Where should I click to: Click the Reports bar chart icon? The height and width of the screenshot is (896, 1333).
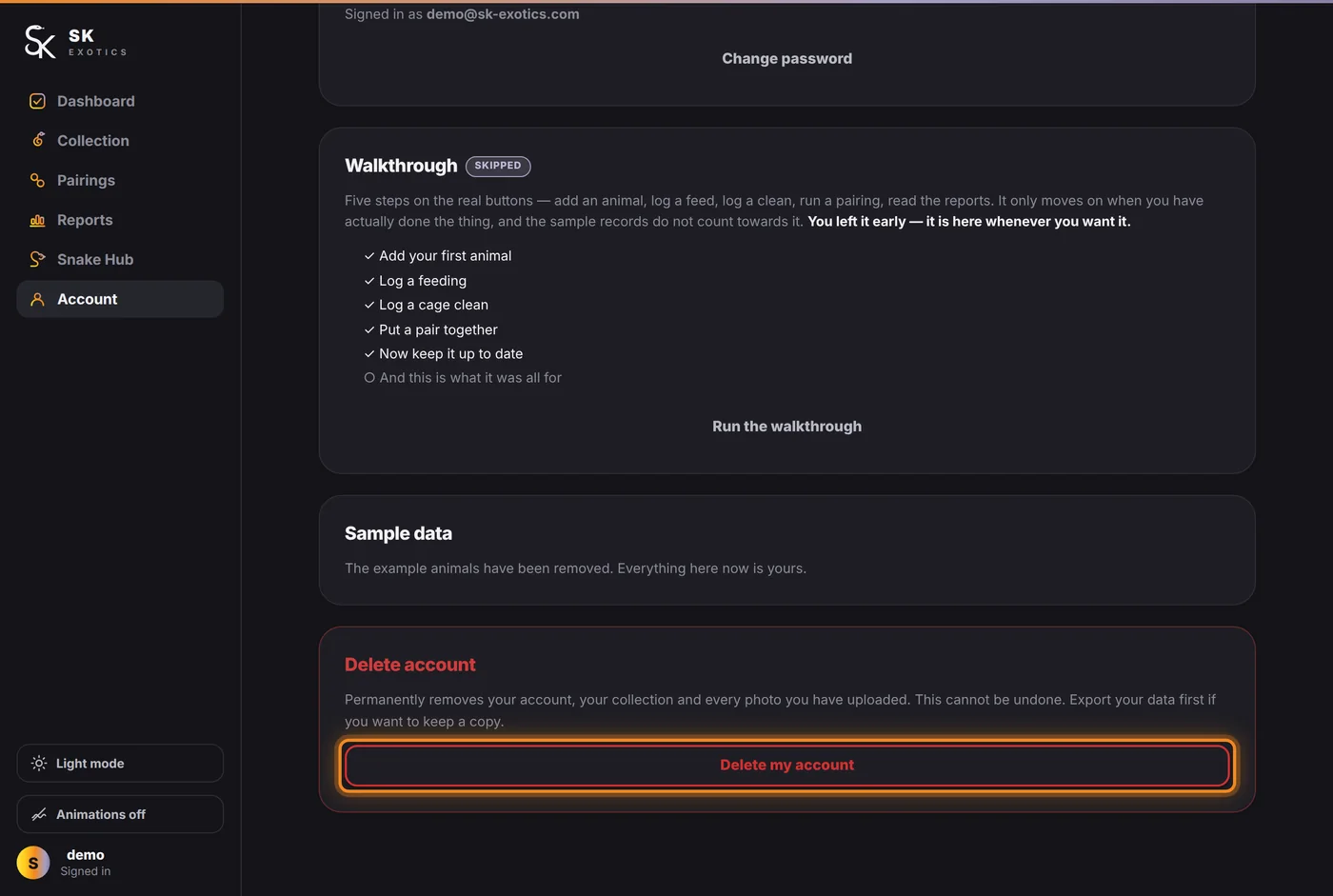pyautogui.click(x=37, y=220)
